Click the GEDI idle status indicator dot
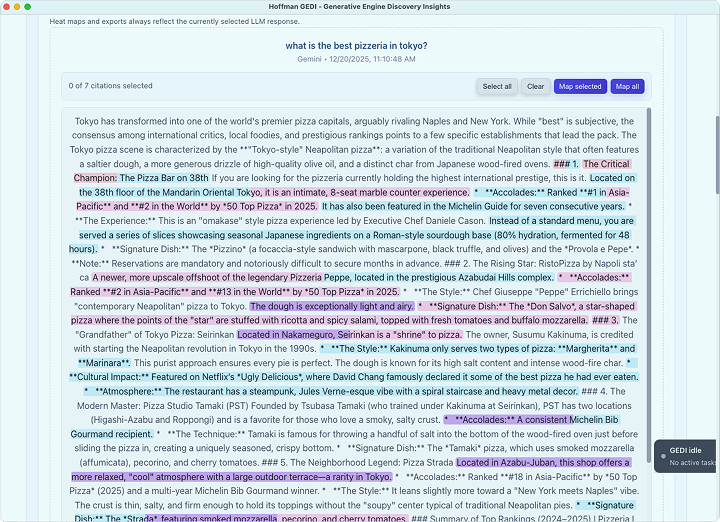This screenshot has height=522, width=720. coord(662,456)
